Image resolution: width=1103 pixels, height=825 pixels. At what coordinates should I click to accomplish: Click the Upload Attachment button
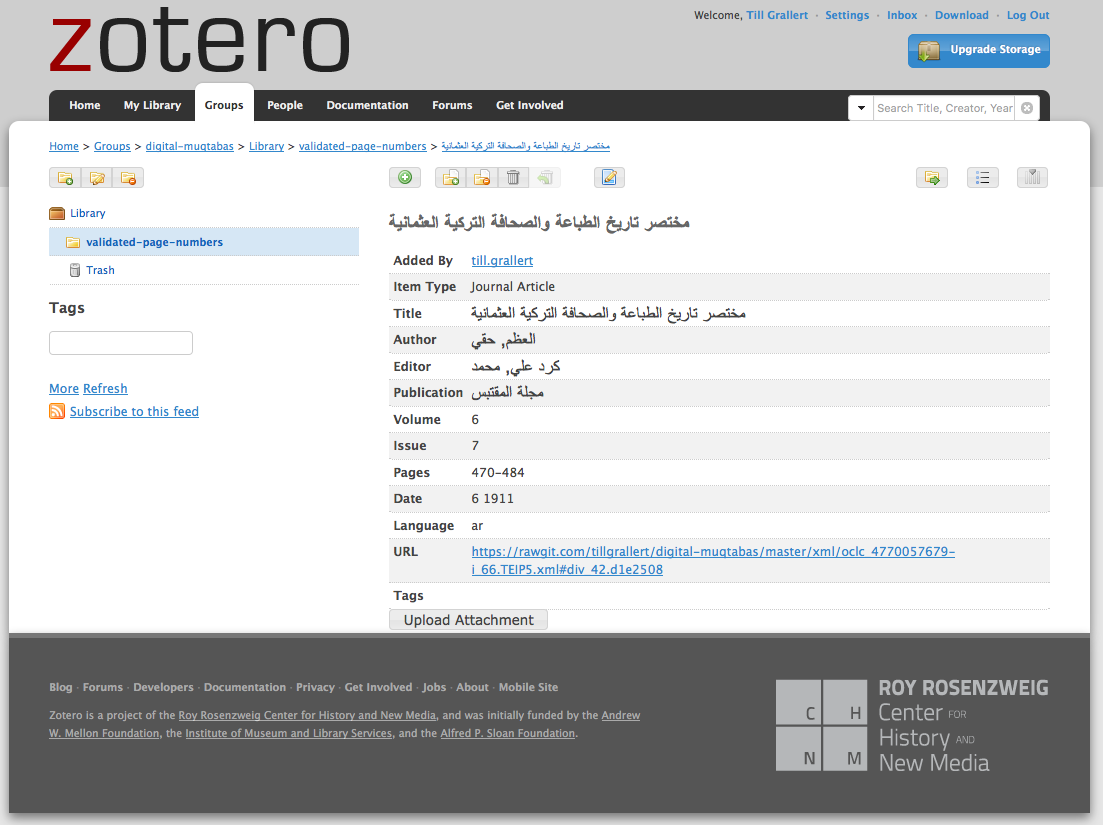(468, 620)
